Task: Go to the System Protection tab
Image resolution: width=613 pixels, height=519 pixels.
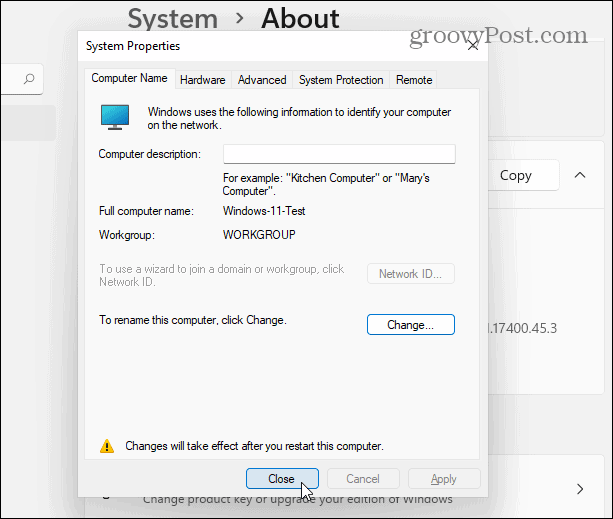Action: 341,80
